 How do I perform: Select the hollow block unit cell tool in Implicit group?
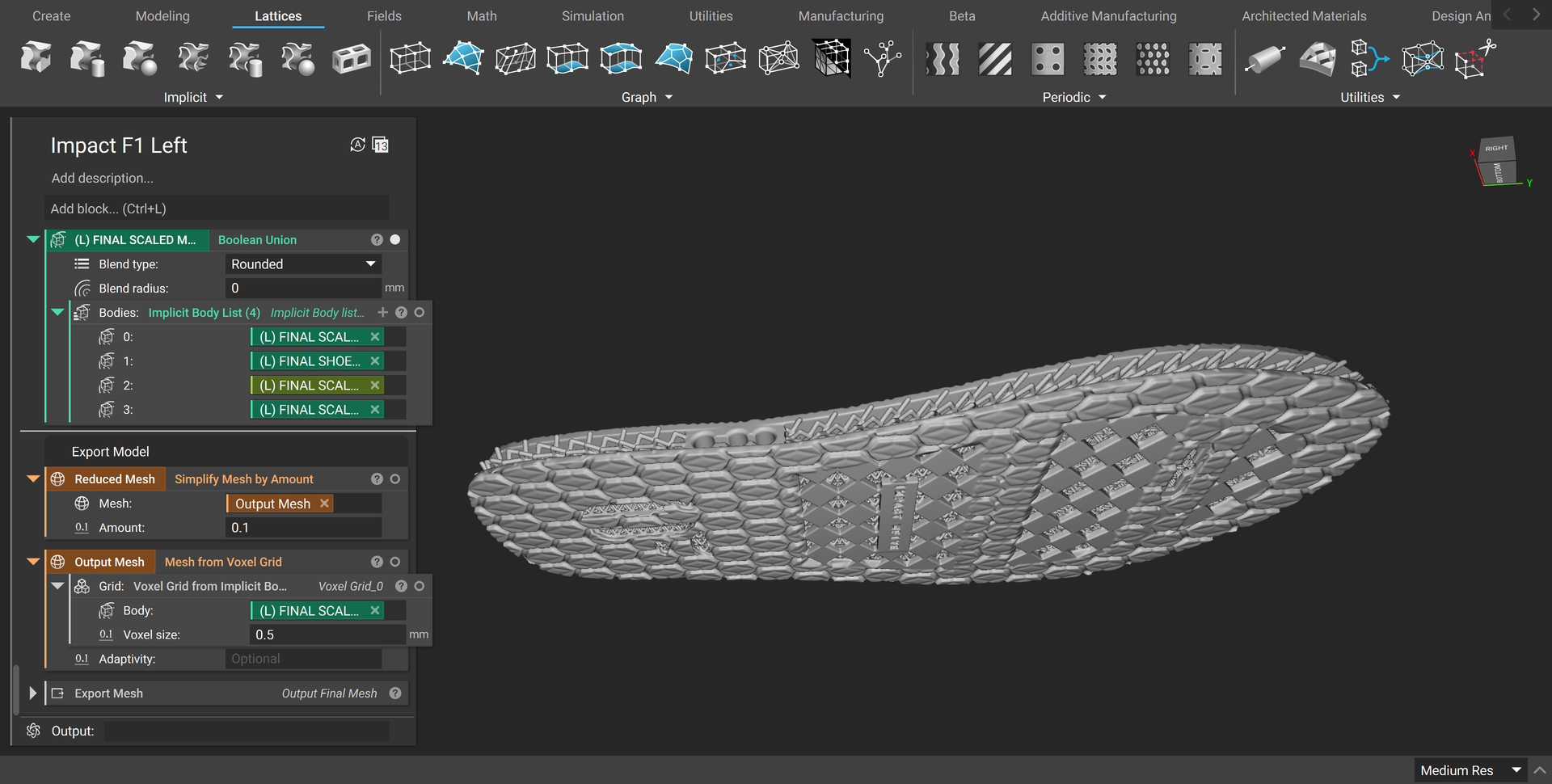tap(352, 57)
